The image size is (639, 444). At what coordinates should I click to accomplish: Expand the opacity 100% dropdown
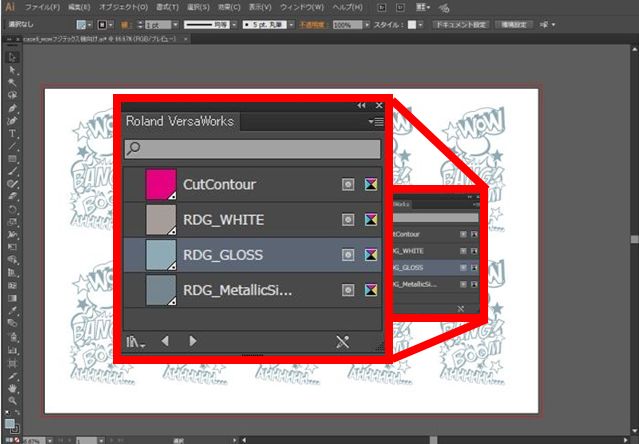367,25
